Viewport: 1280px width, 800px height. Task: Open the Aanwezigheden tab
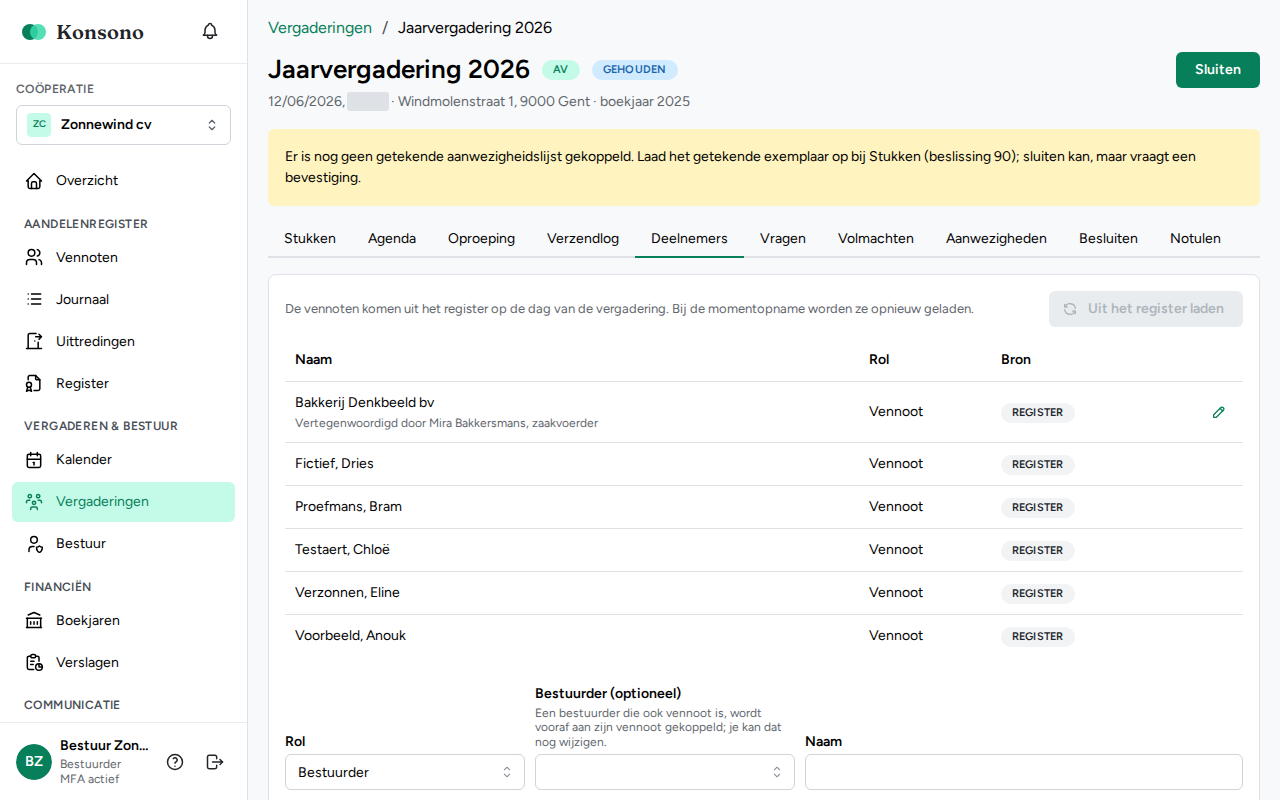996,239
